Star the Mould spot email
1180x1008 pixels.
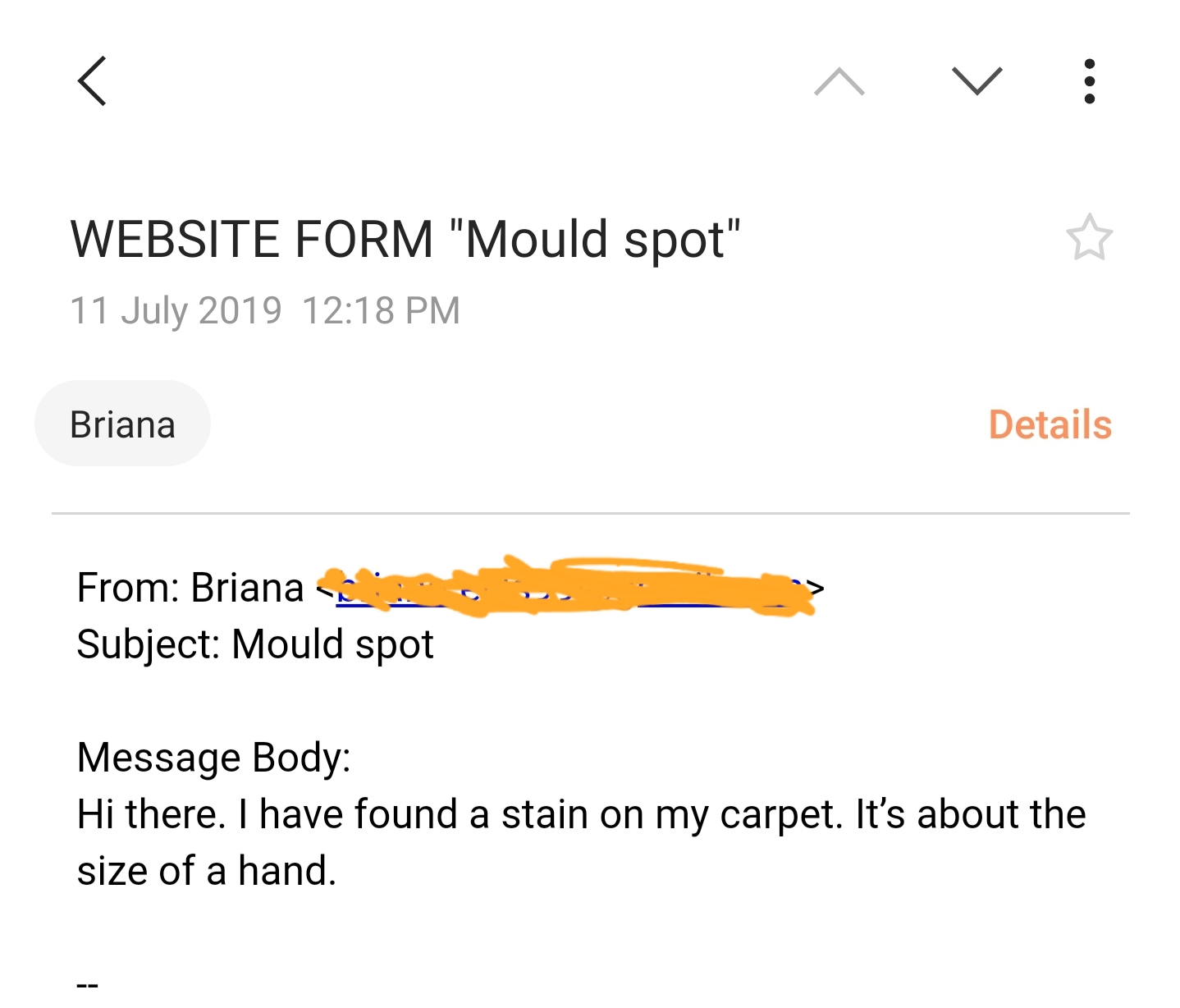coord(1089,238)
